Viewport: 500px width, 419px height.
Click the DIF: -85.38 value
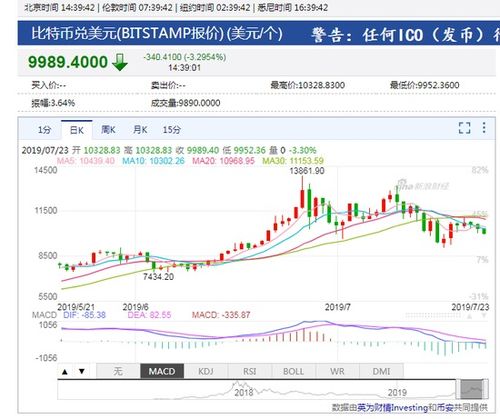click(84, 315)
